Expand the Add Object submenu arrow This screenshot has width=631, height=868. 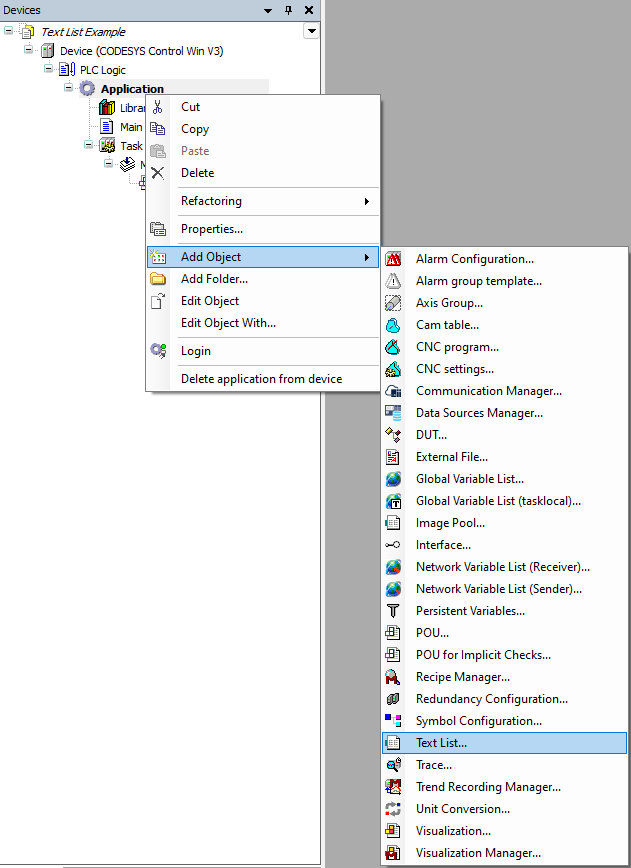point(366,257)
